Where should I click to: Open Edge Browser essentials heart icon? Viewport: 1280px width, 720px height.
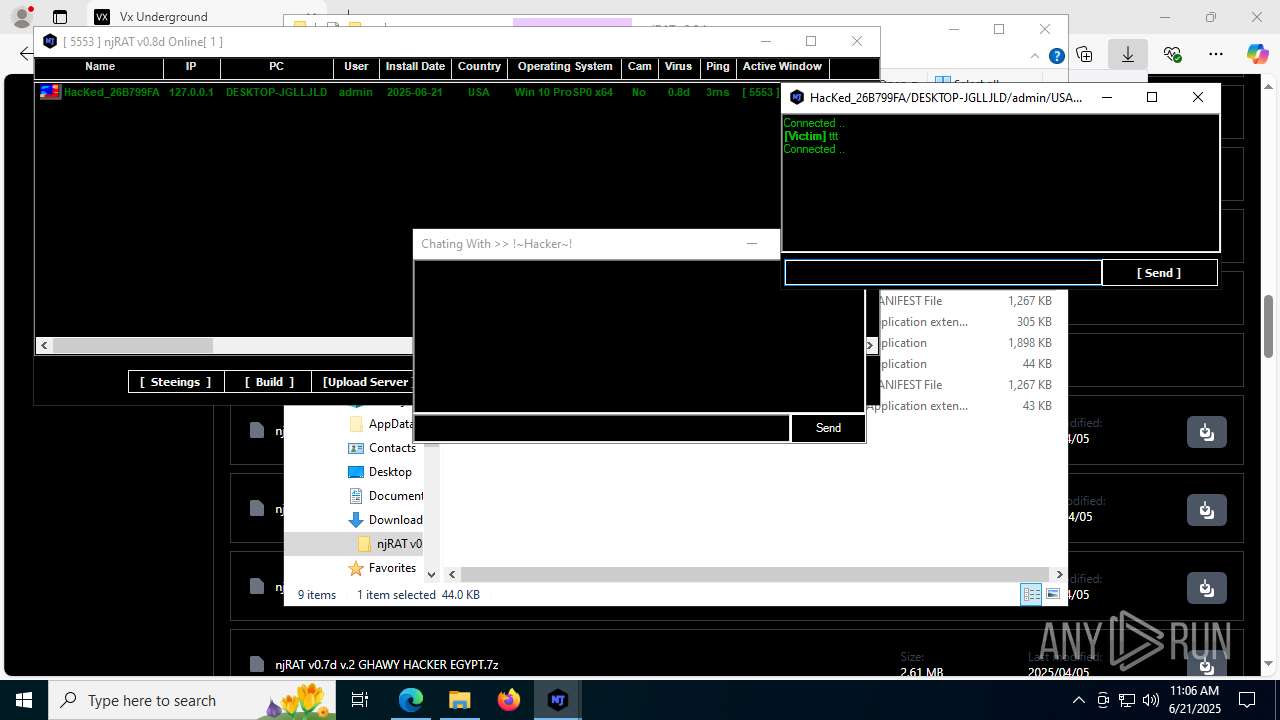click(1172, 54)
